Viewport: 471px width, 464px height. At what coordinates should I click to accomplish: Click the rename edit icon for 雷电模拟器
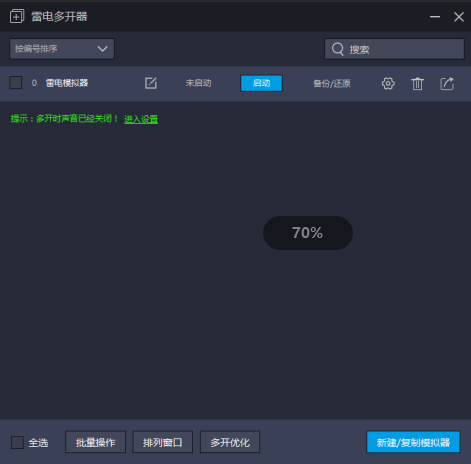[151, 83]
